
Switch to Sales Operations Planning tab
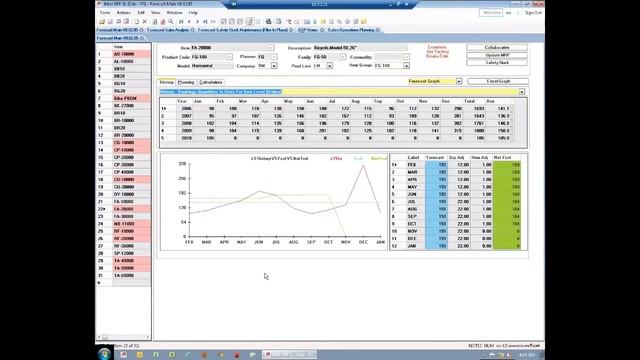tap(351, 30)
